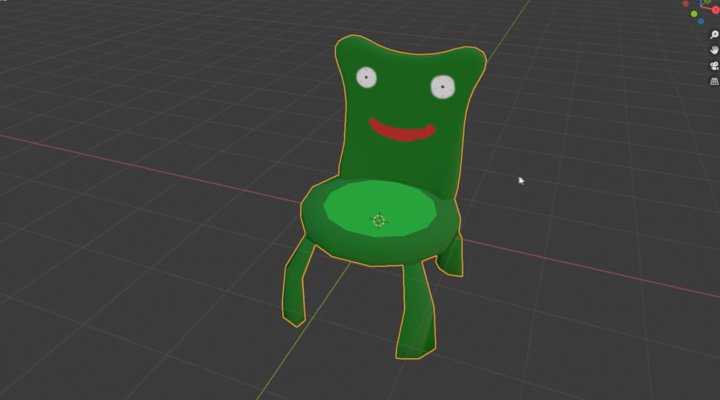Click the bright green dot on gizmo
The width and height of the screenshot is (720, 400).
click(x=694, y=14)
